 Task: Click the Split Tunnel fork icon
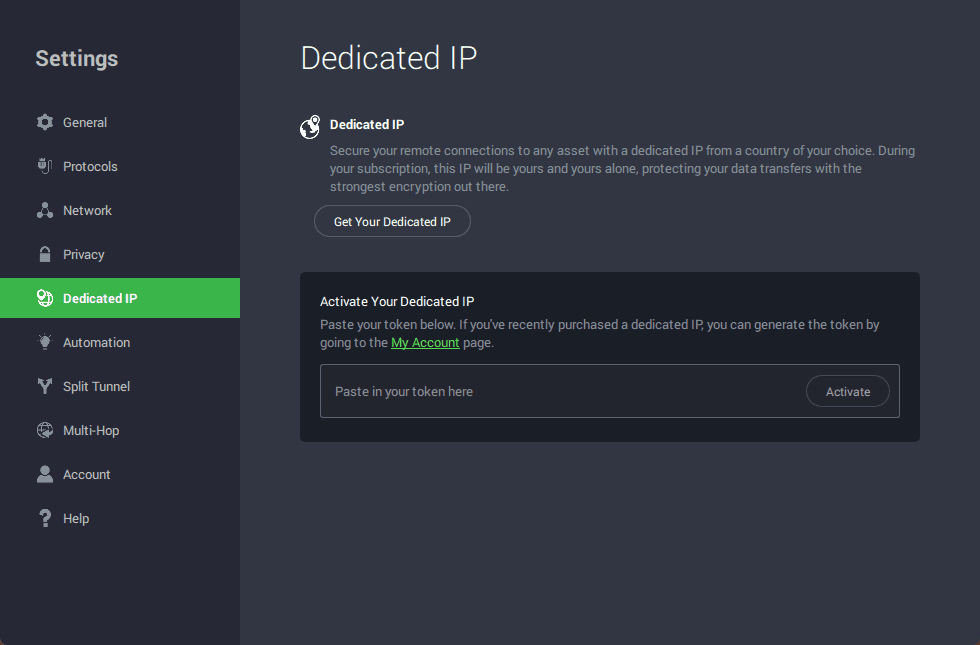[44, 386]
